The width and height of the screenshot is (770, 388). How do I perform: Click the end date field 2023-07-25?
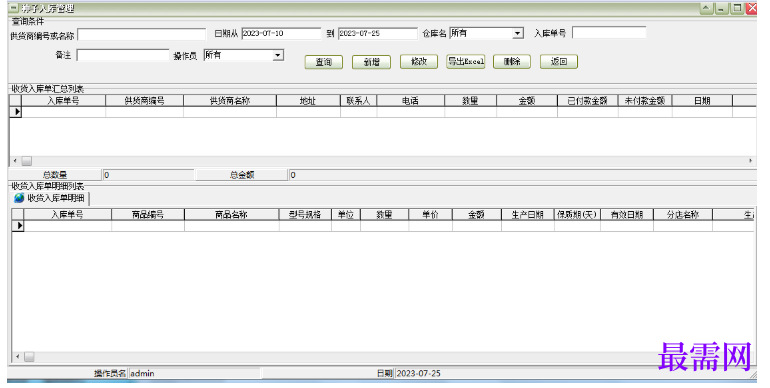point(377,33)
